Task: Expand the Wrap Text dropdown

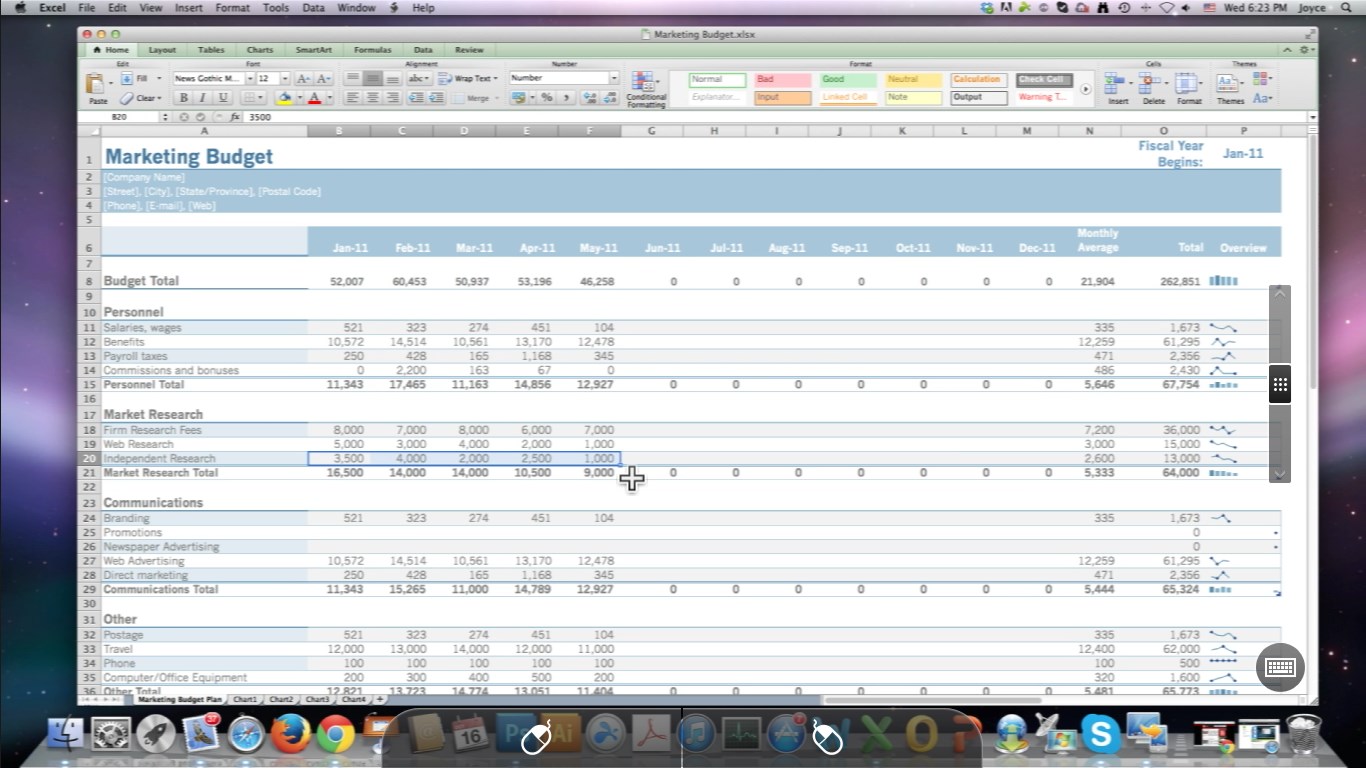Action: coord(495,78)
